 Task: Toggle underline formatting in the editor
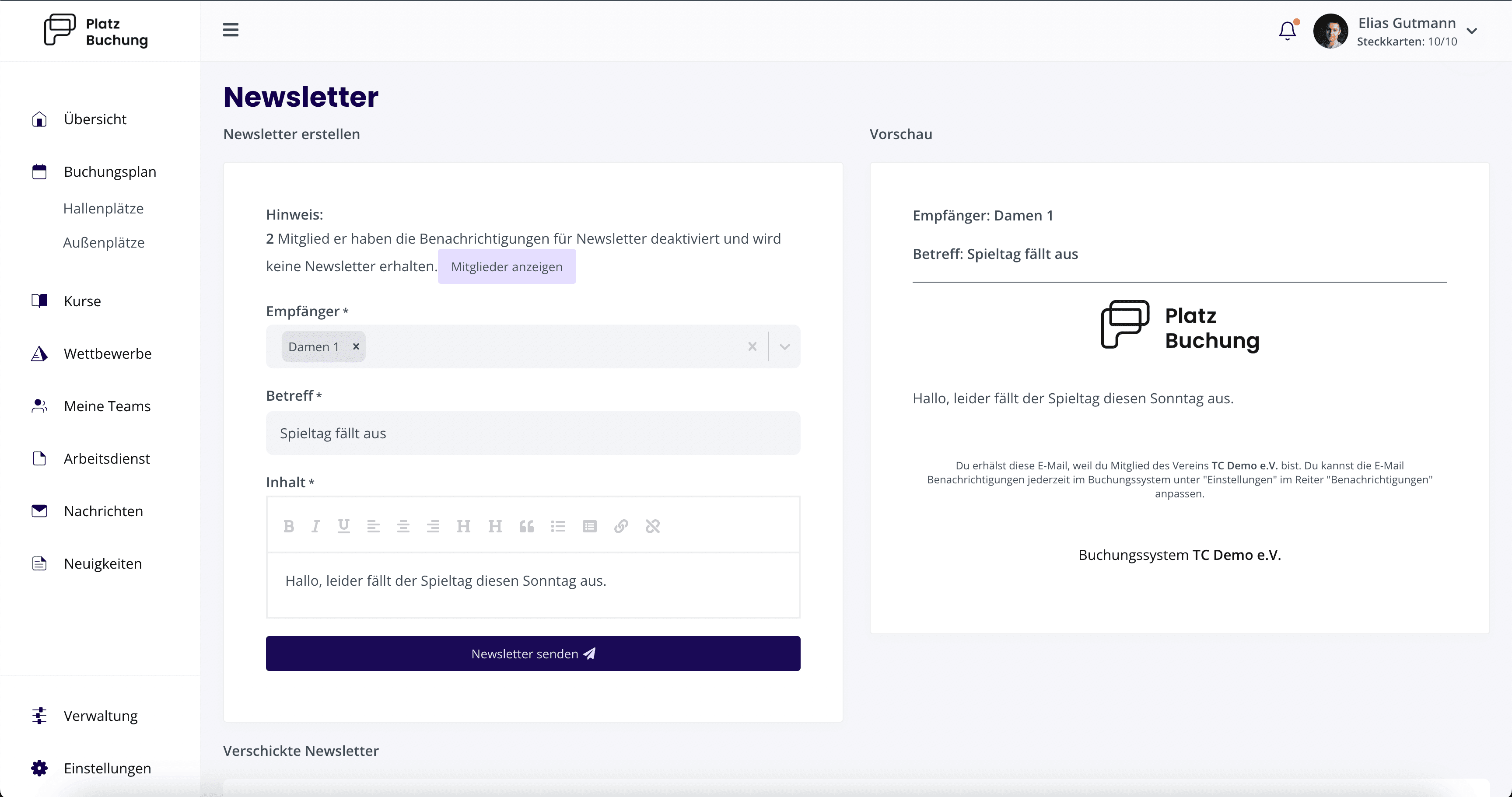pos(344,526)
